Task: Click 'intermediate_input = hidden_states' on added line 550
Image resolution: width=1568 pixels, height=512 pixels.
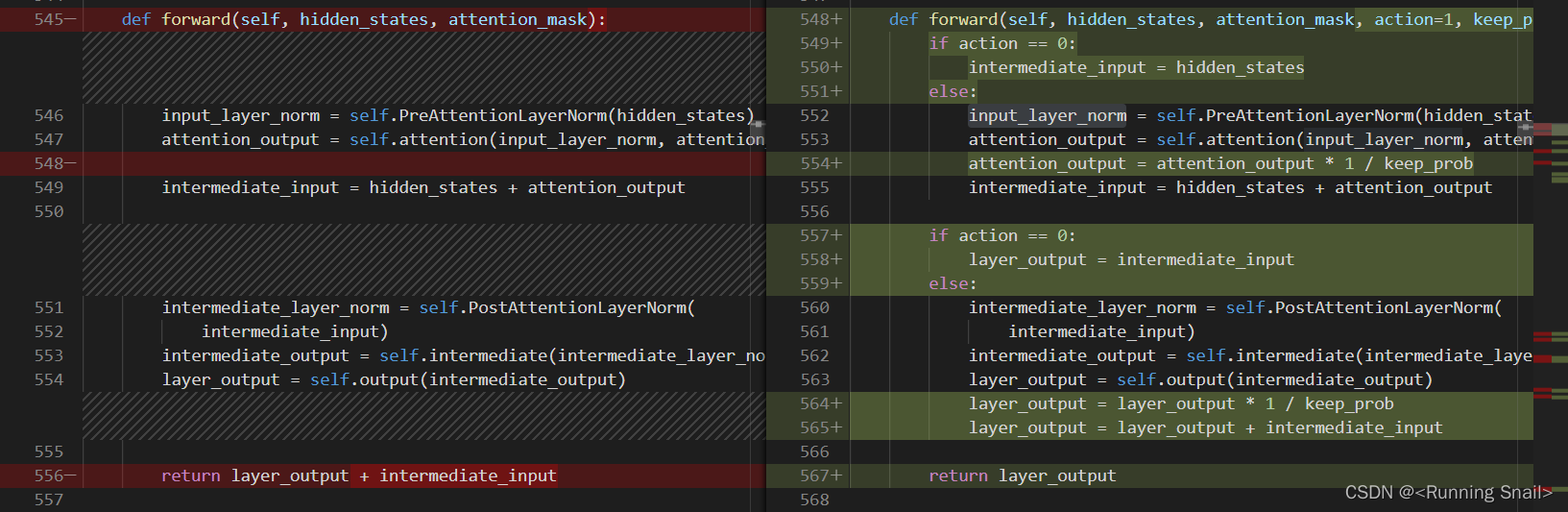Action: tap(1136, 67)
